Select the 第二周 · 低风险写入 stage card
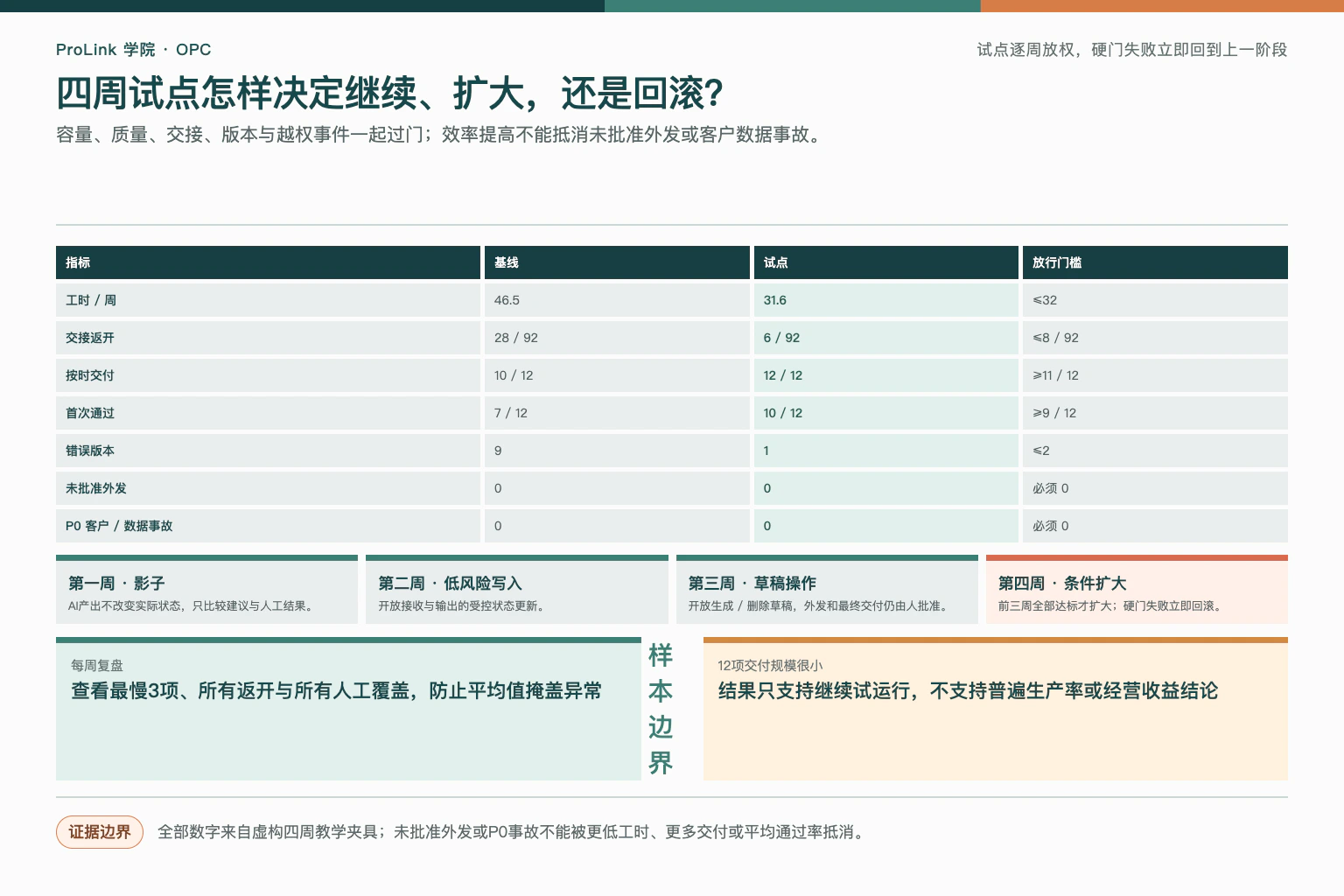Screen dimensions: 1344x896 517,590
